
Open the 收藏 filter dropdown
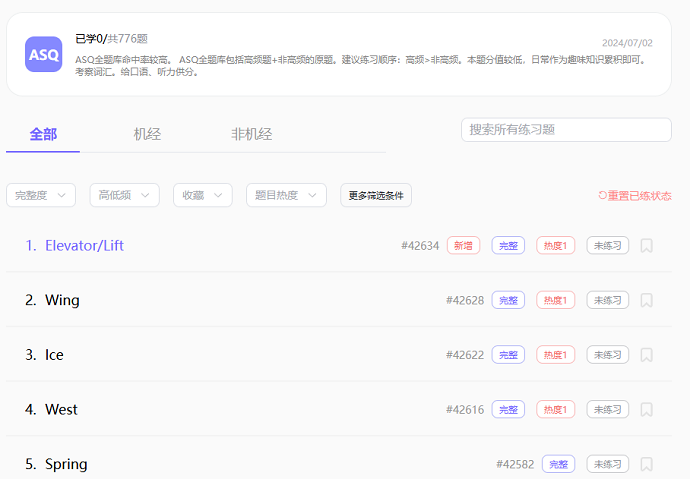pyautogui.click(x=203, y=195)
